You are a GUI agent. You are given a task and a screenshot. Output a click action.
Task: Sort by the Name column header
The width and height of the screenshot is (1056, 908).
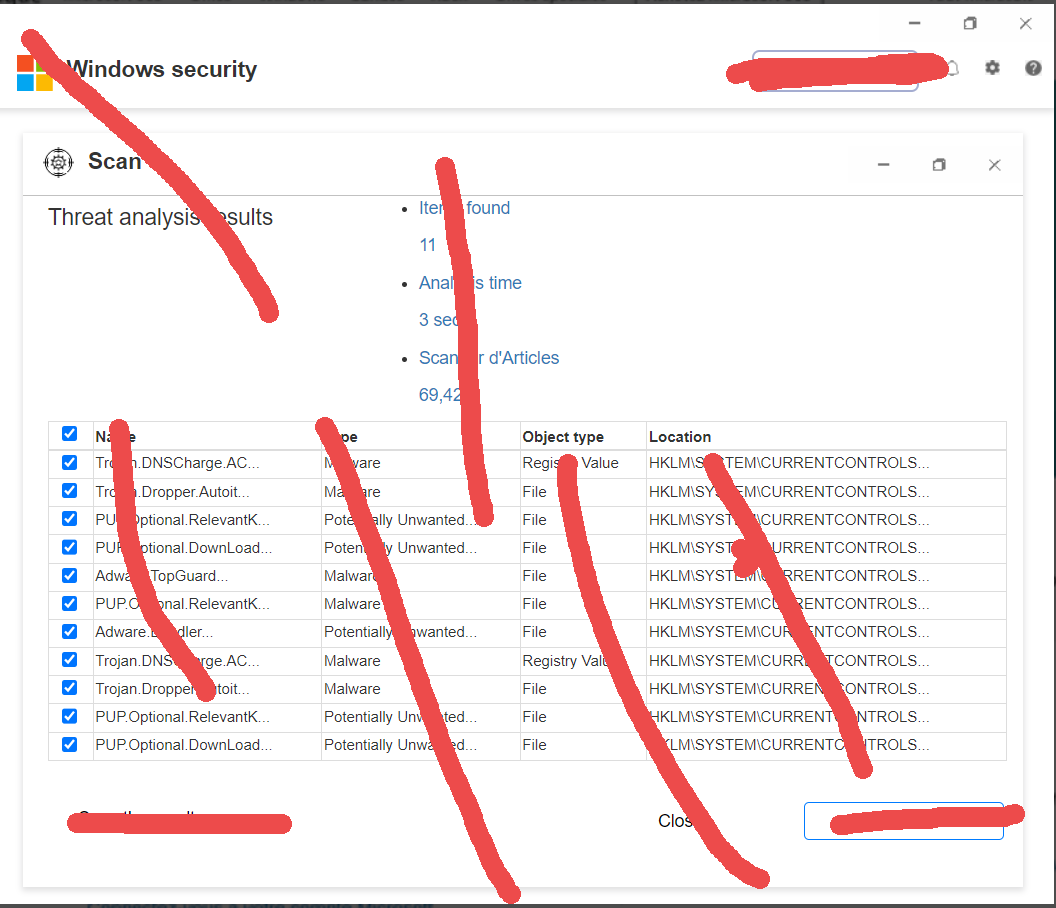[115, 436]
